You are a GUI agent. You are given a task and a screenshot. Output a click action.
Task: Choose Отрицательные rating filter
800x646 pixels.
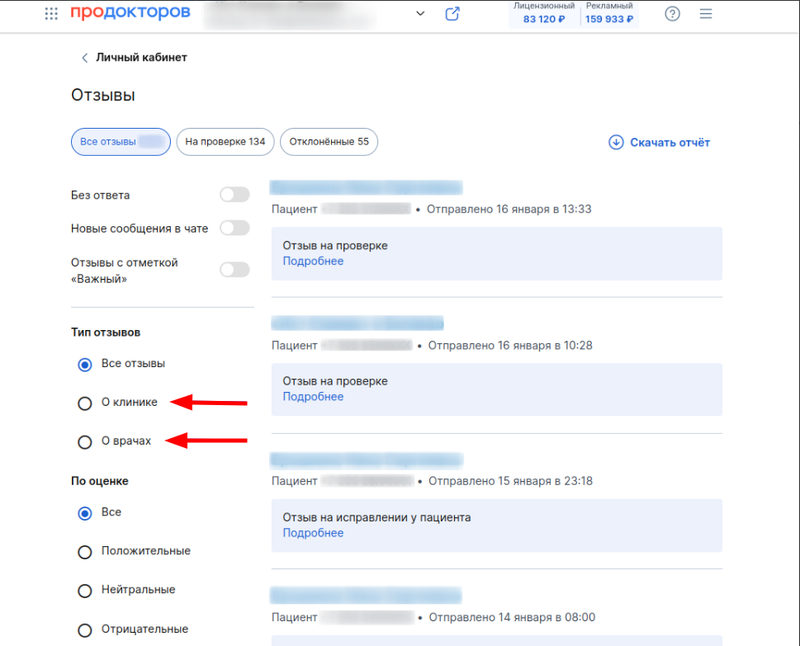(x=85, y=629)
